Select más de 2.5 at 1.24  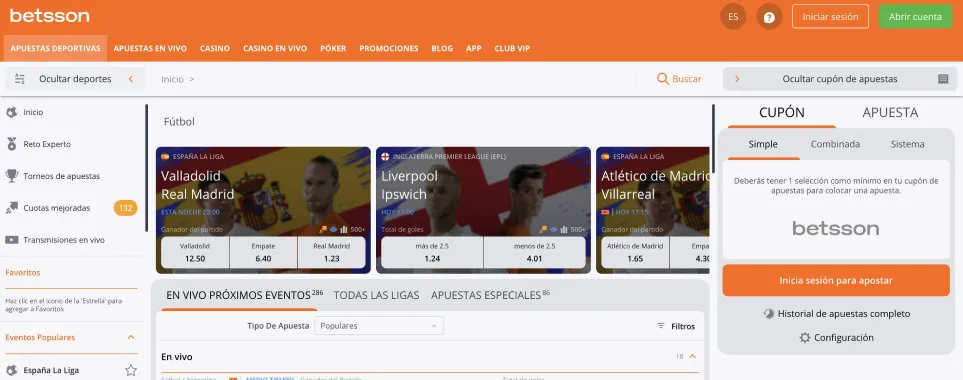click(x=432, y=252)
